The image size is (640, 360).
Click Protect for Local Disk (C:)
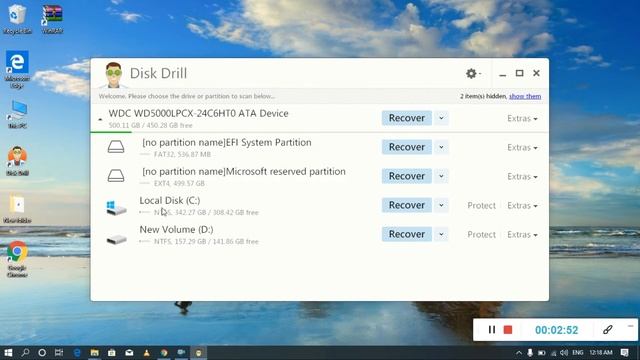[x=481, y=205]
